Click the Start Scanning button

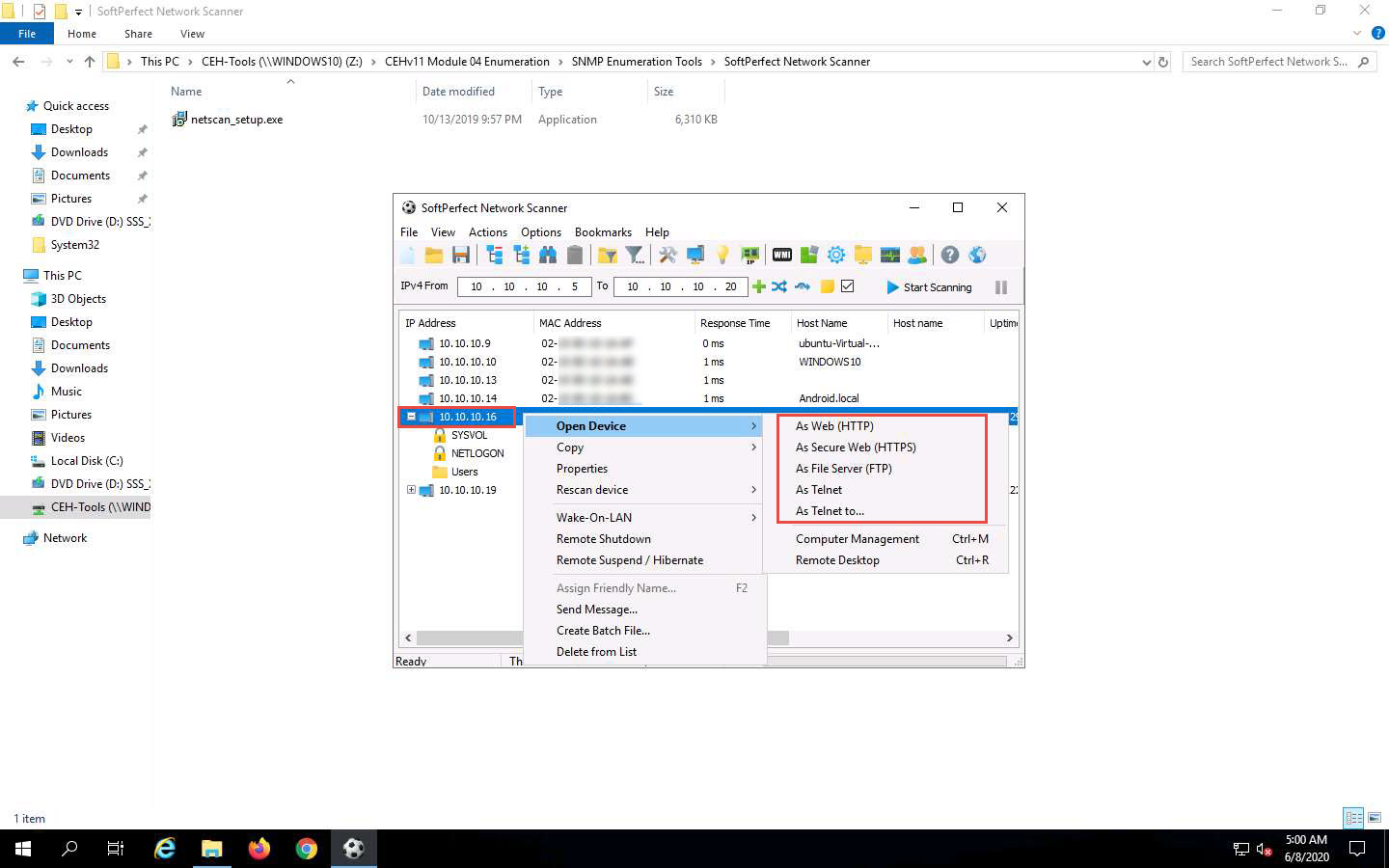[929, 287]
